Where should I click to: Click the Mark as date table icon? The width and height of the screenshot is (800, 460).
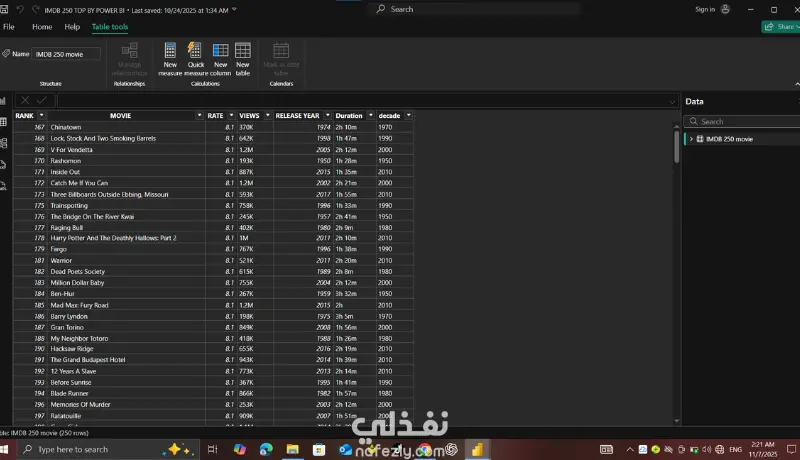(281, 50)
